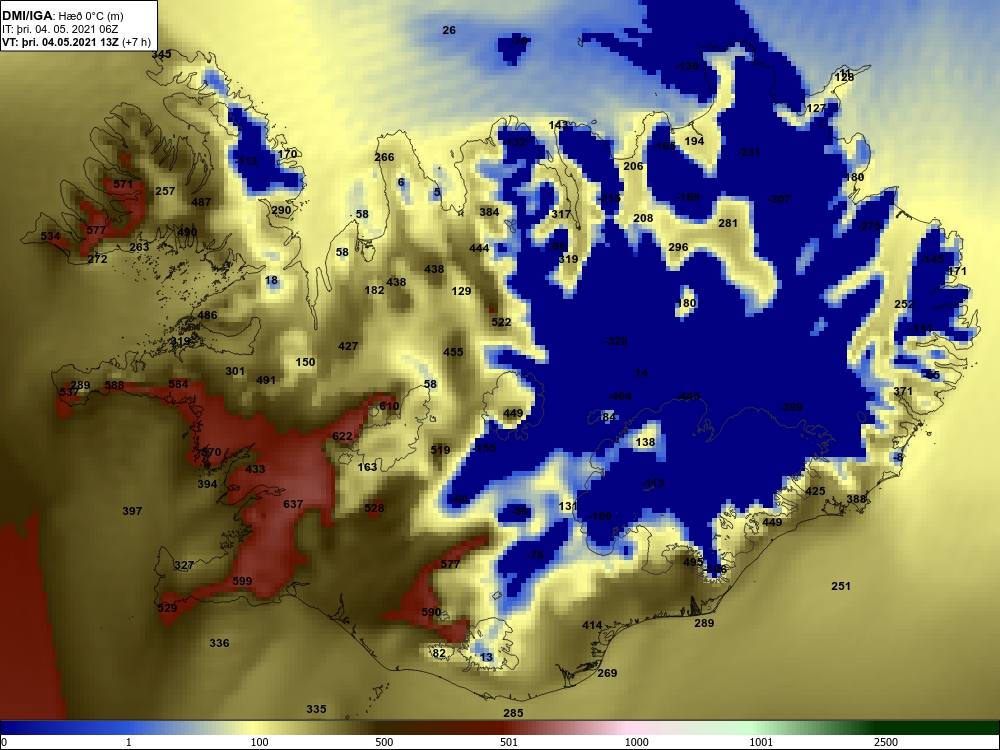Click the map value 296
1000x750 pixels.
coord(678,247)
